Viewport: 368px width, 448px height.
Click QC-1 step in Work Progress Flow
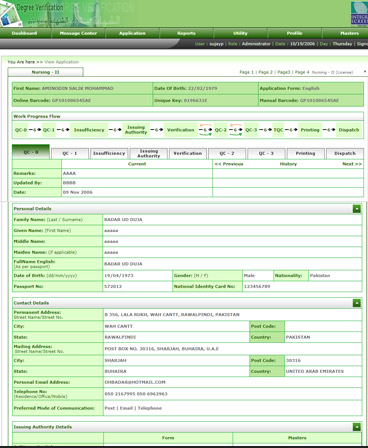[49, 130]
